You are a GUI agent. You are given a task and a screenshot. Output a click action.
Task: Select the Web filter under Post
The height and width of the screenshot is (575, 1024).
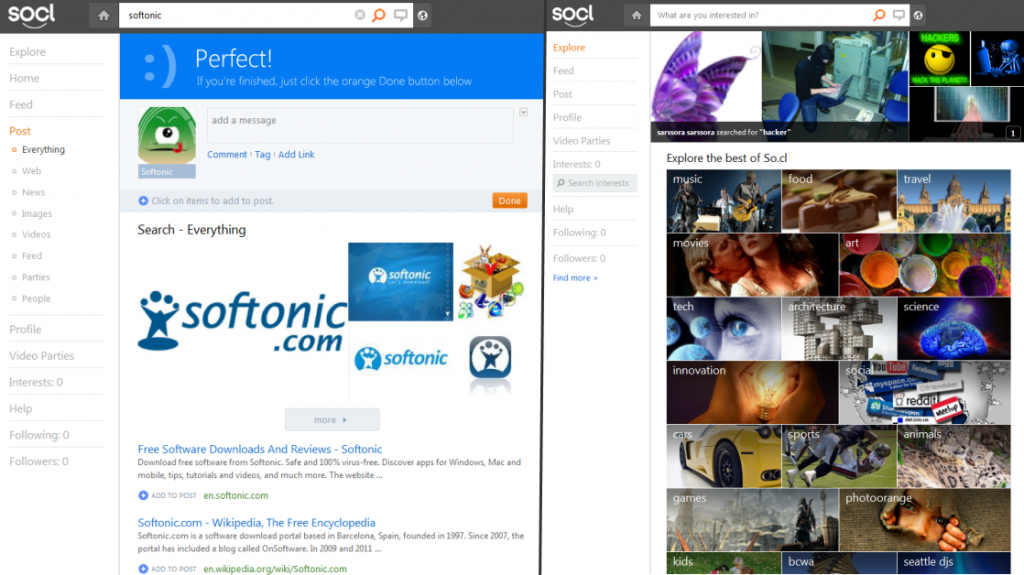32,171
